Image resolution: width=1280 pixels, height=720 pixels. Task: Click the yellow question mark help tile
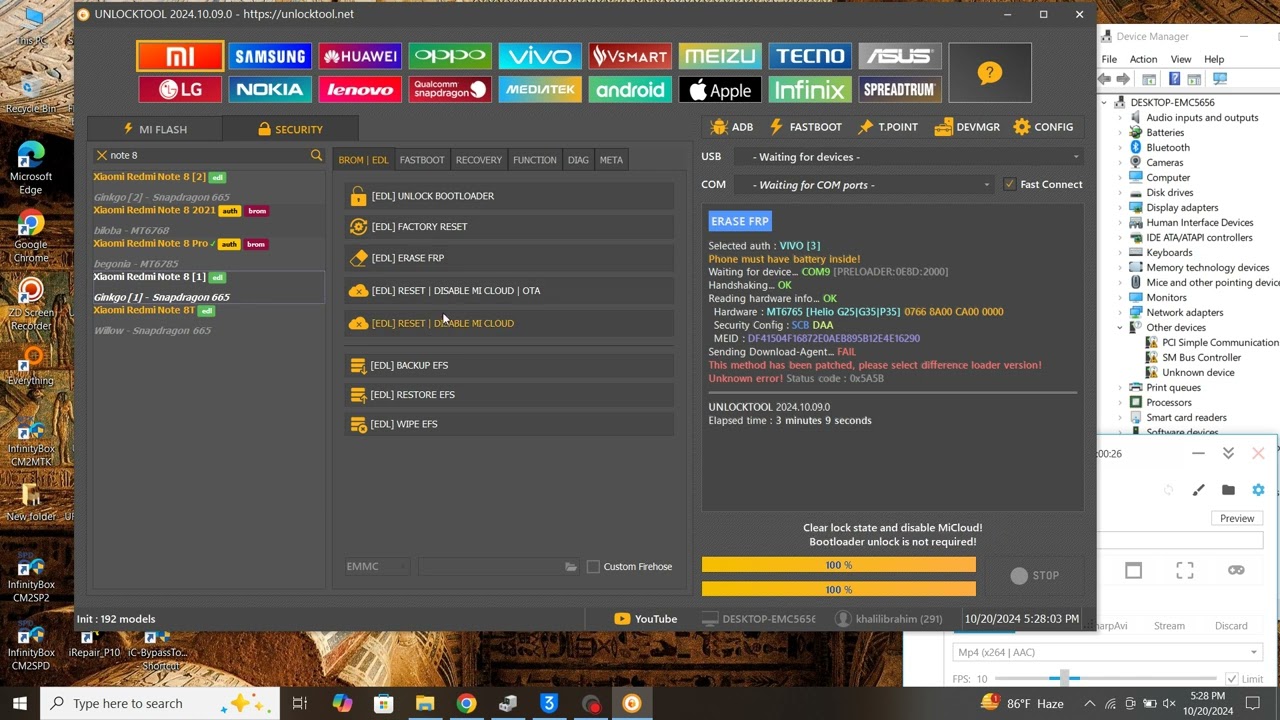pyautogui.click(x=989, y=73)
